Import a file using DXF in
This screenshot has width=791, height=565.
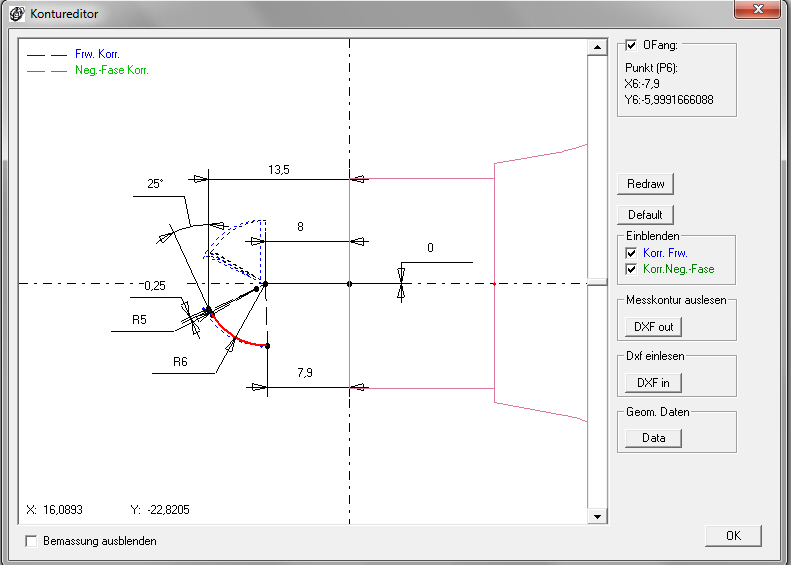(653, 382)
